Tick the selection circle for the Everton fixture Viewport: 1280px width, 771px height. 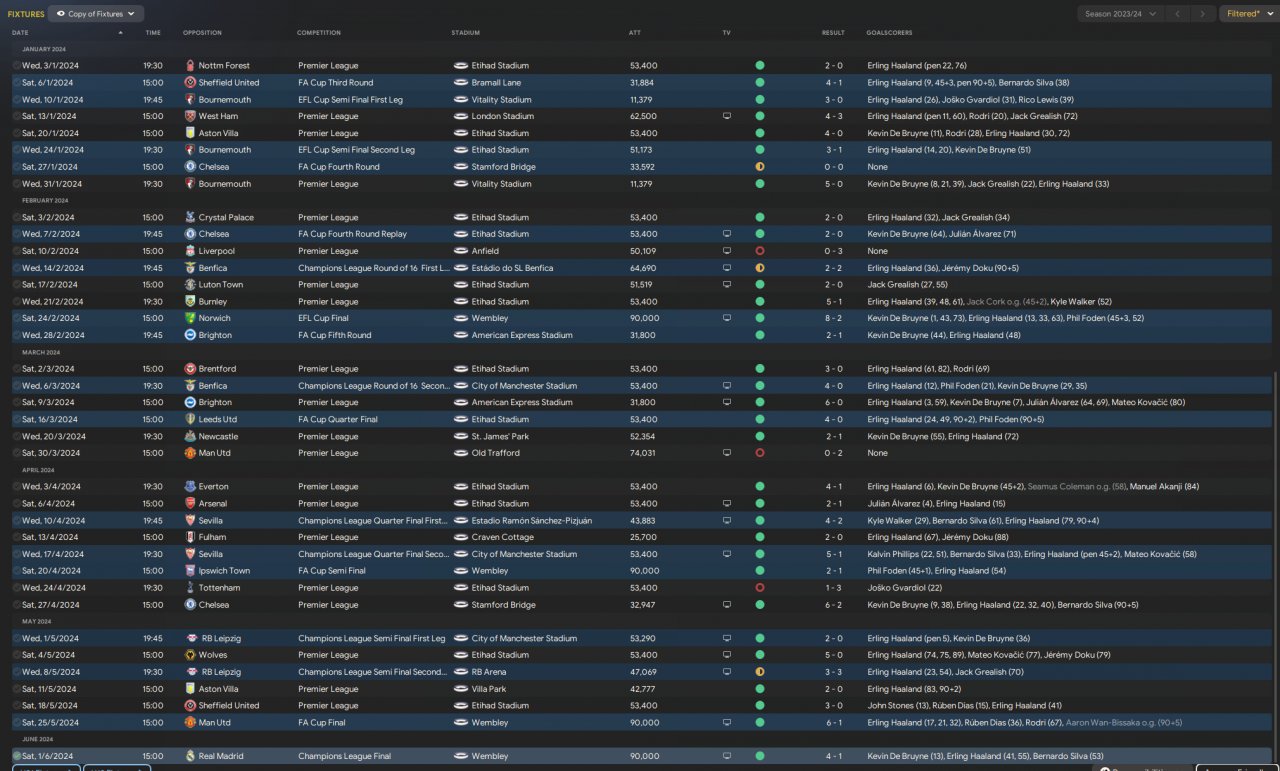pyautogui.click(x=17, y=487)
